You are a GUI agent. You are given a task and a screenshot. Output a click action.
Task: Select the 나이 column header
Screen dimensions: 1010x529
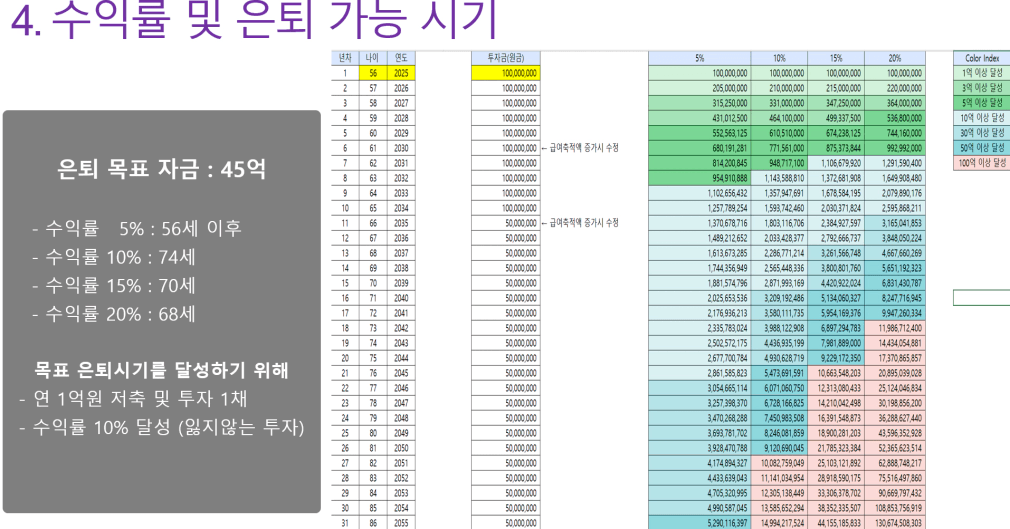coord(373,58)
